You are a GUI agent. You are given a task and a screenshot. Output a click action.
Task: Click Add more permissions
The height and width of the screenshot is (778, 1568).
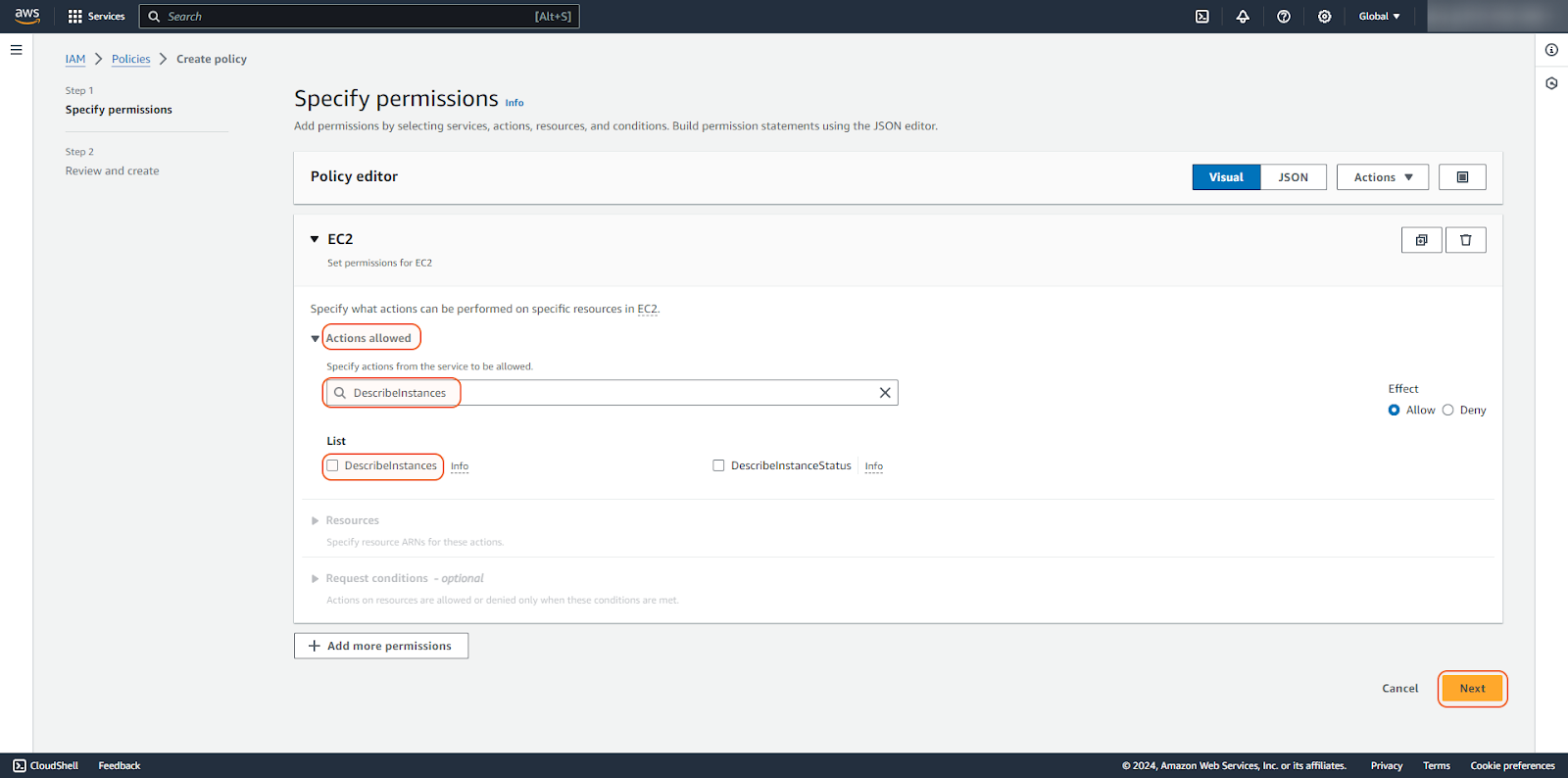coord(380,646)
